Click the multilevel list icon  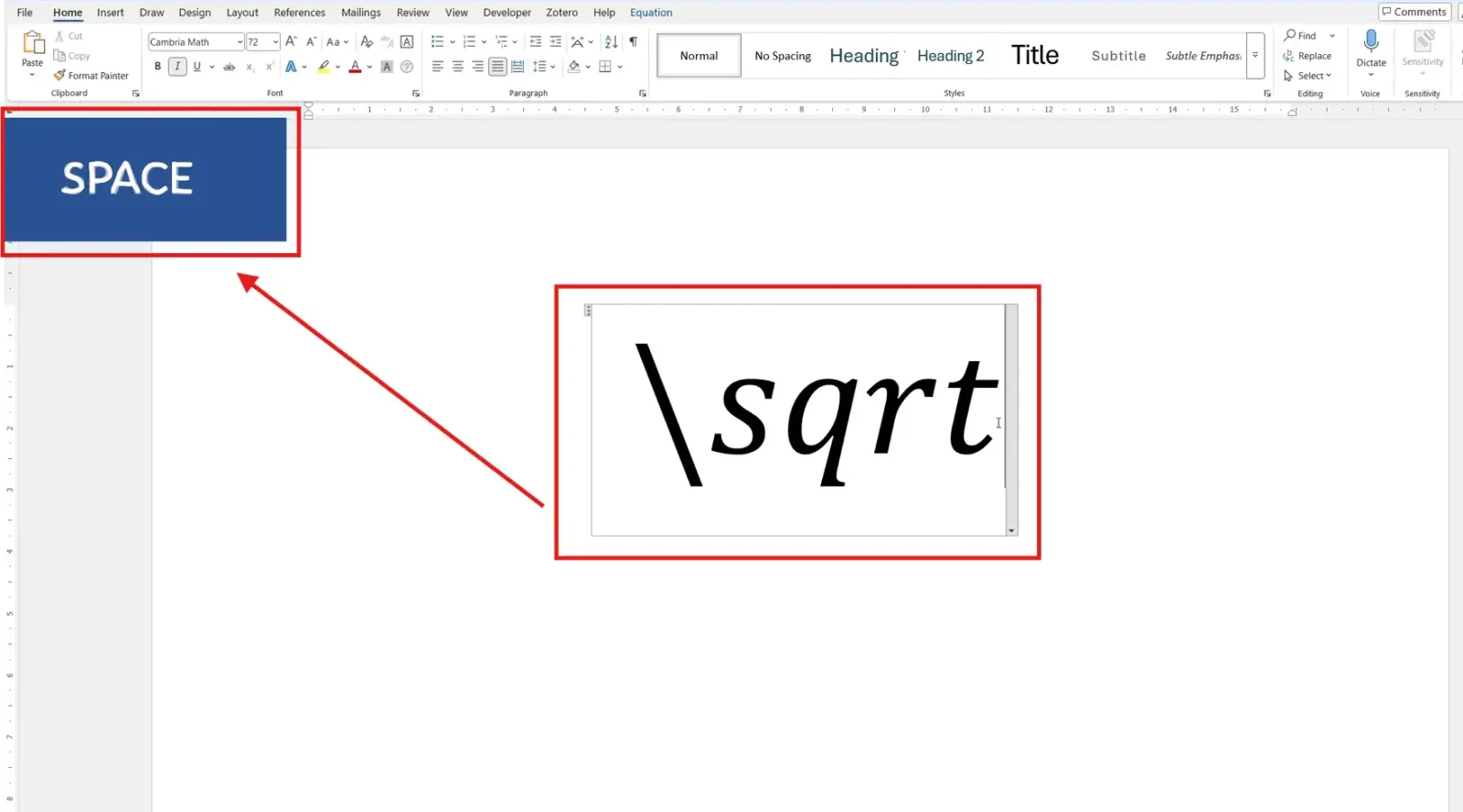click(502, 41)
